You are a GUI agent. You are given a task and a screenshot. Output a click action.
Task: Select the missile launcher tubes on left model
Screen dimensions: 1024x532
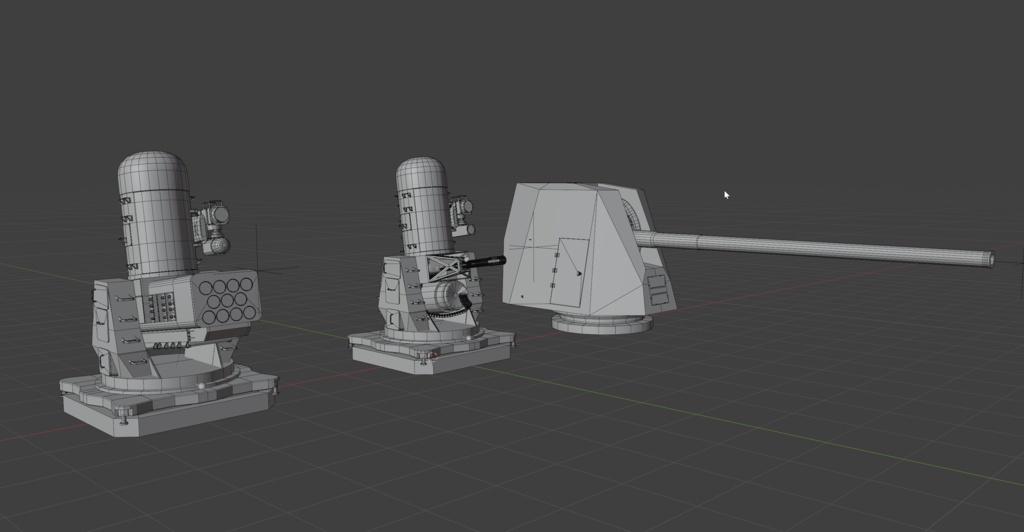[227, 300]
